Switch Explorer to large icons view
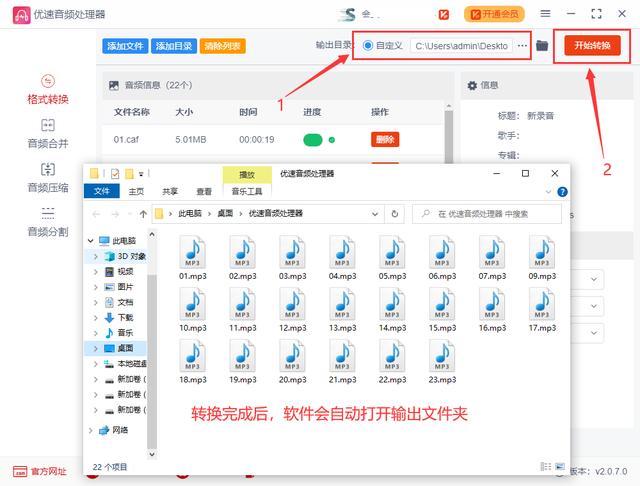The width and height of the screenshot is (640, 486). tap(560, 466)
